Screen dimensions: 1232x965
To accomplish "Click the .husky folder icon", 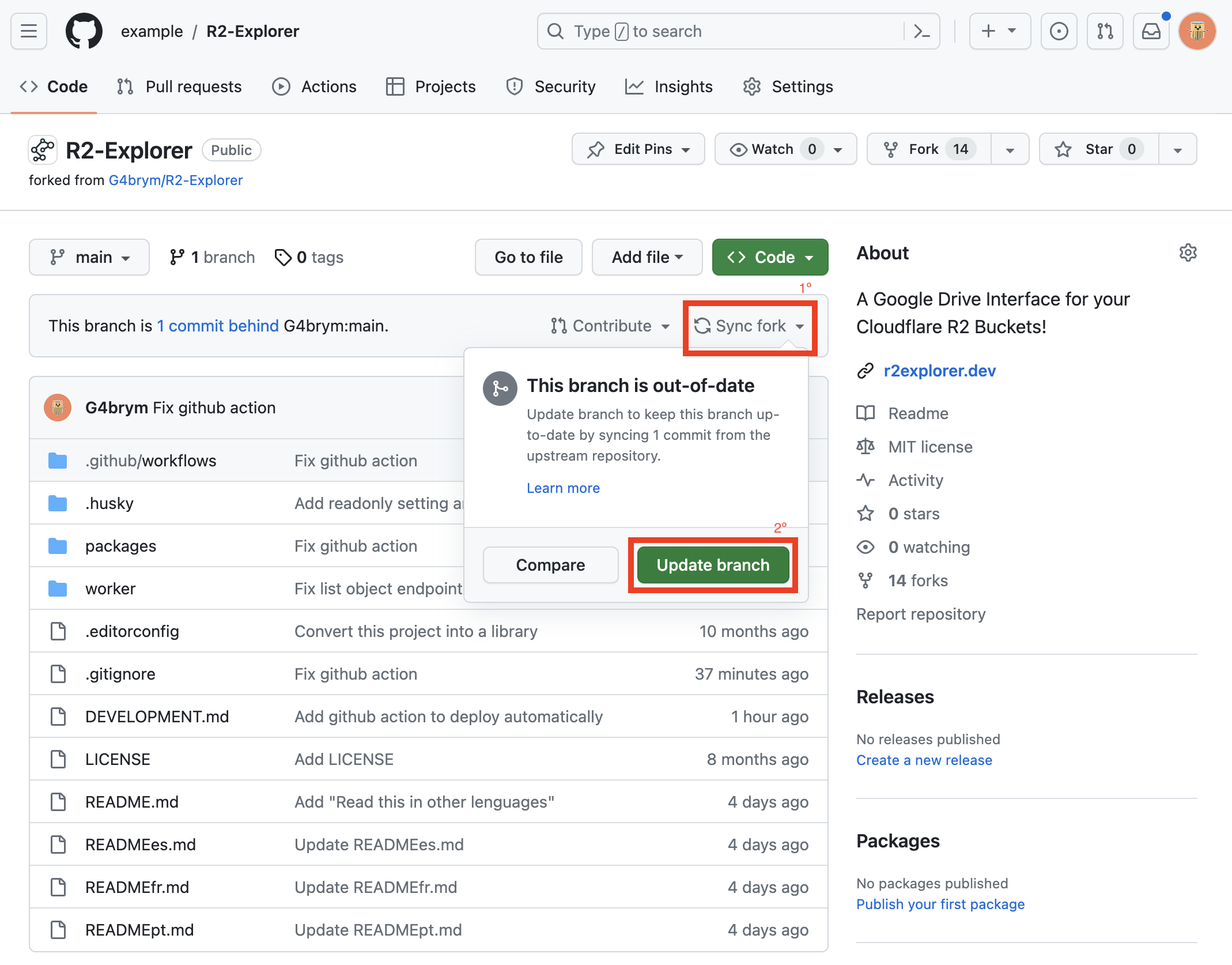I will tap(58, 503).
